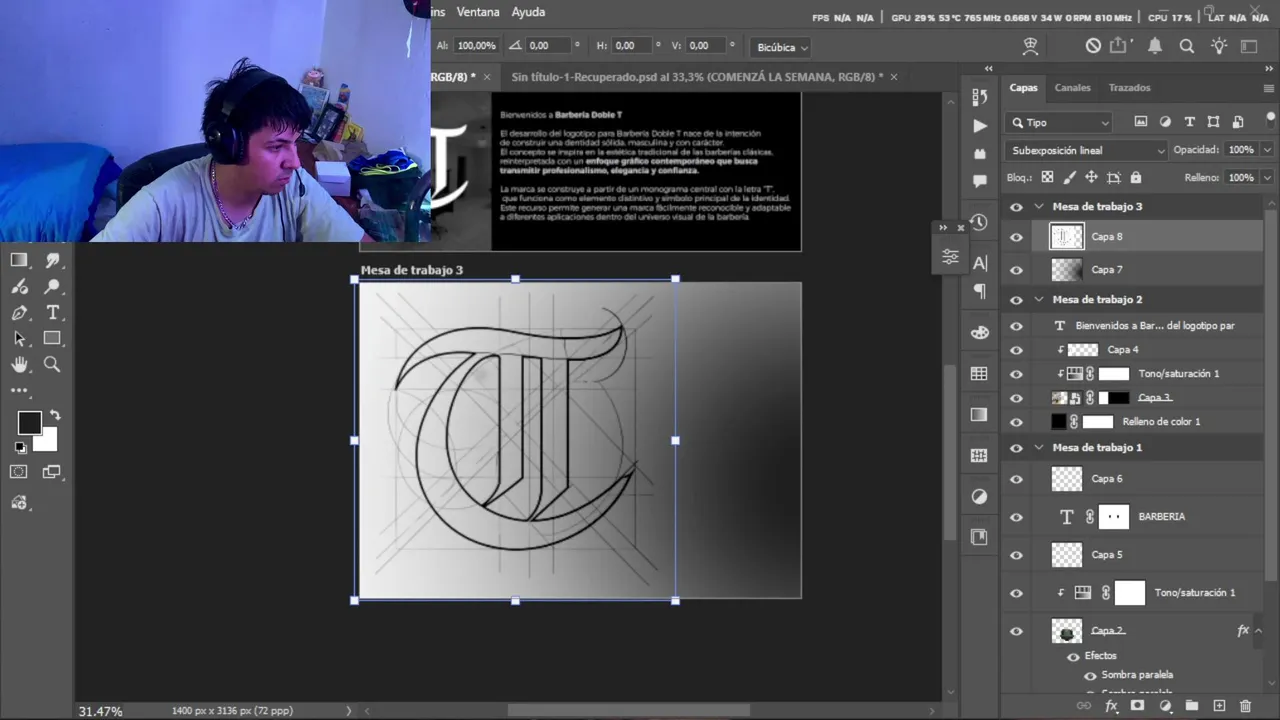The image size is (1280, 720).
Task: Filter layers by type T icon
Action: pyautogui.click(x=1189, y=122)
